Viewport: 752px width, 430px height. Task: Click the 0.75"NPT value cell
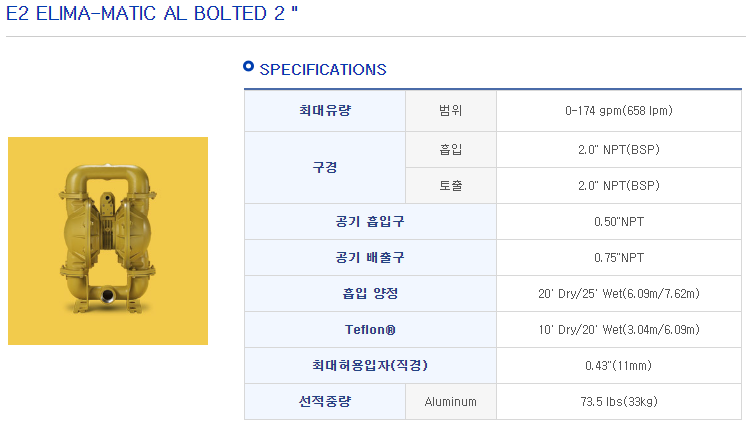tap(618, 258)
